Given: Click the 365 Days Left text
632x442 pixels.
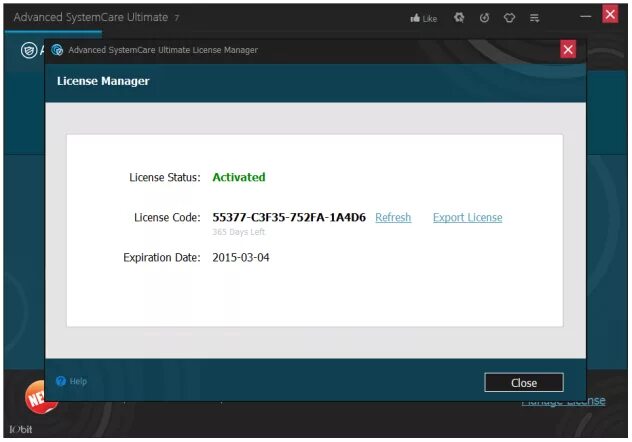Looking at the screenshot, I should pos(238,232).
